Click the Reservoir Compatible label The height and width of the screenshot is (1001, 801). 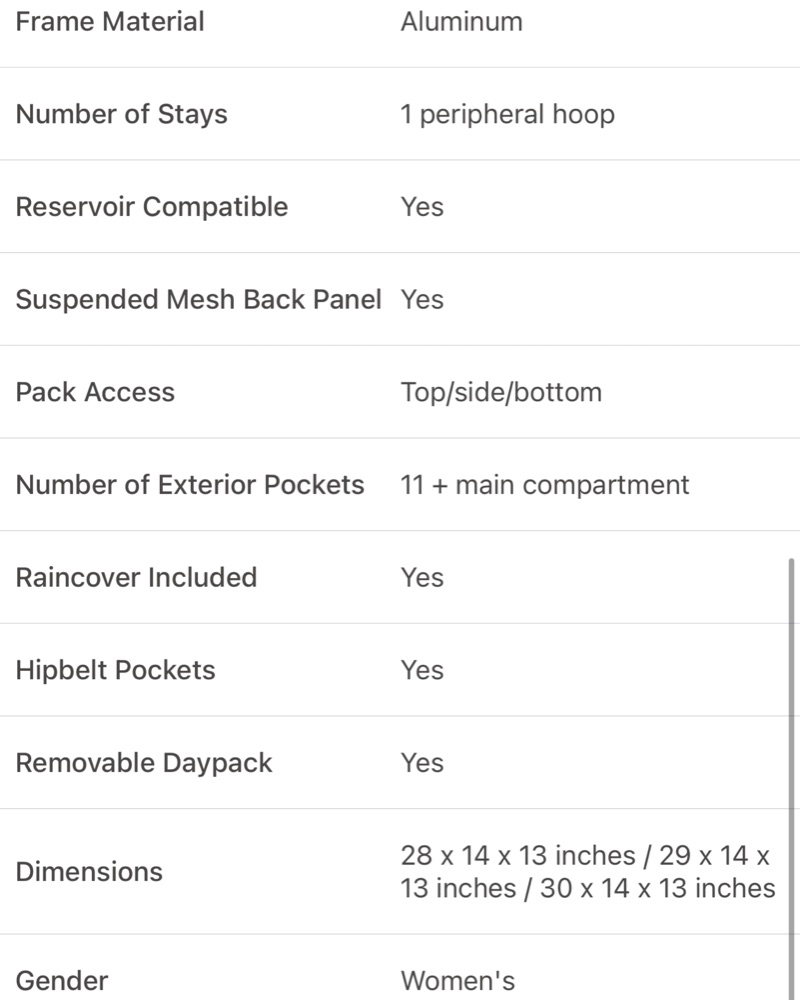[152, 207]
